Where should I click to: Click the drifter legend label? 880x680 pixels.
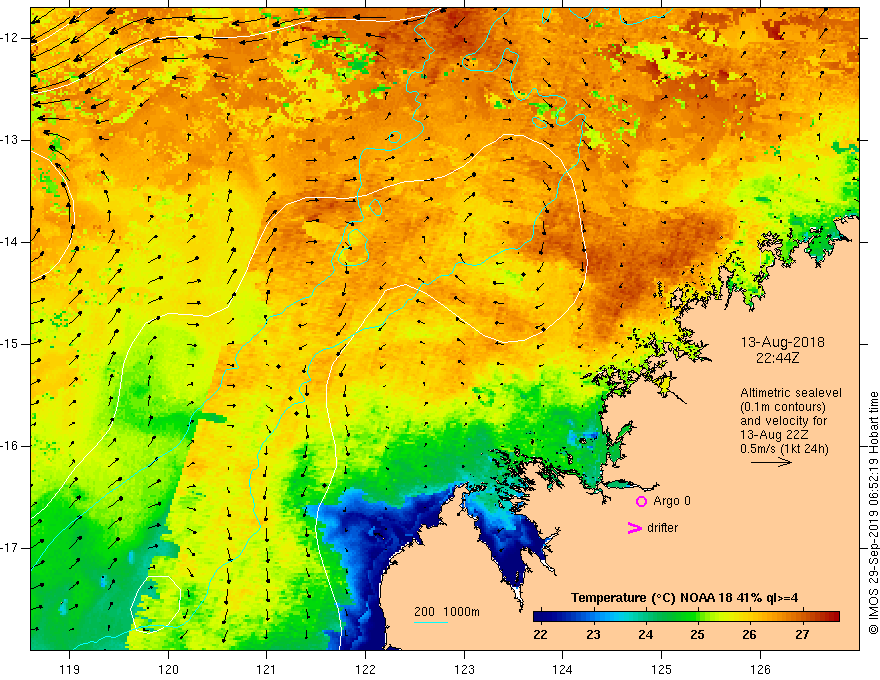point(662,528)
